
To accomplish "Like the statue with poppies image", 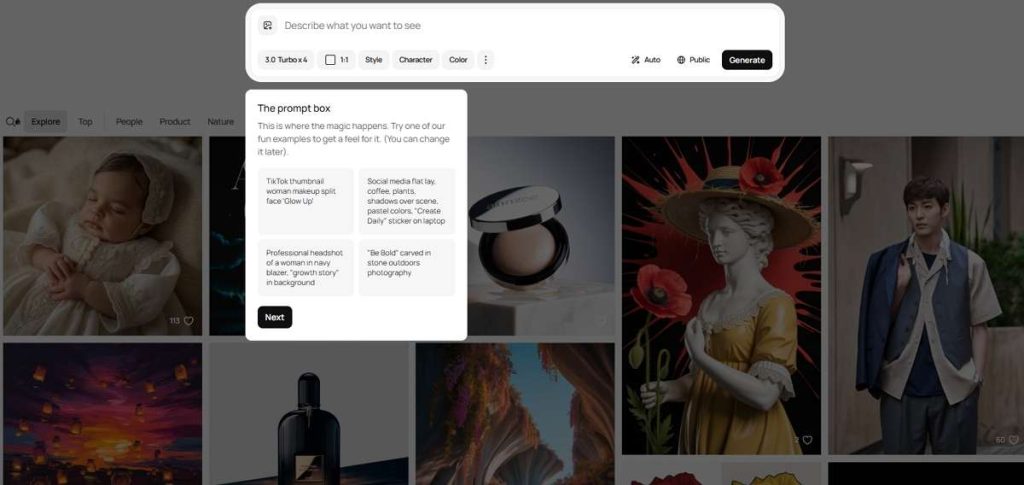I will tap(807, 440).
